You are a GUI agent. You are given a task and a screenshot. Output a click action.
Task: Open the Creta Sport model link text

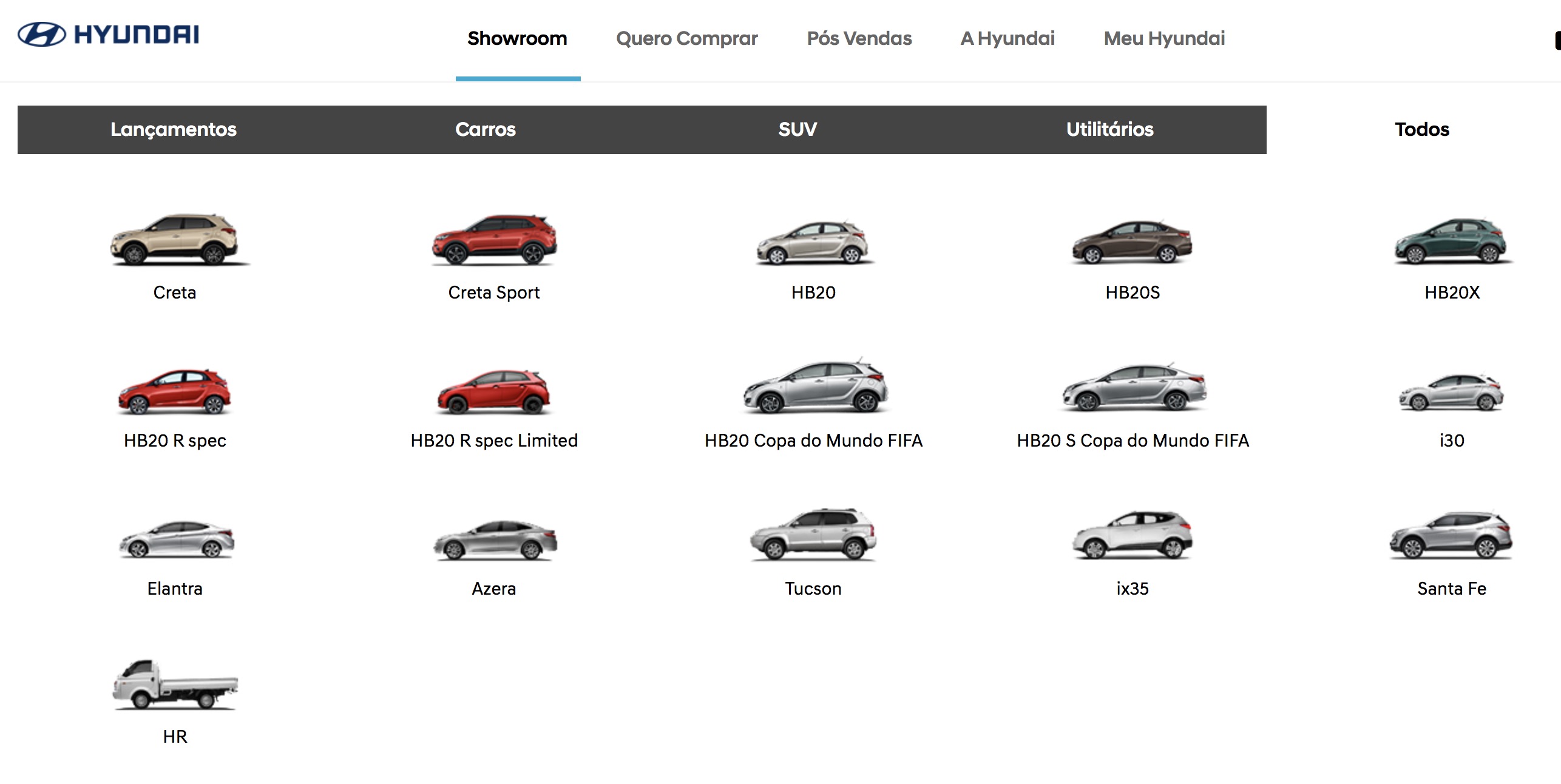tap(494, 292)
